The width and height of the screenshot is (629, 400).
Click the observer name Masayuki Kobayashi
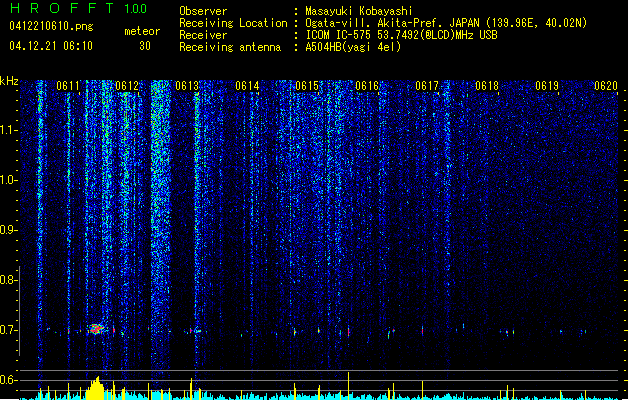(x=359, y=11)
